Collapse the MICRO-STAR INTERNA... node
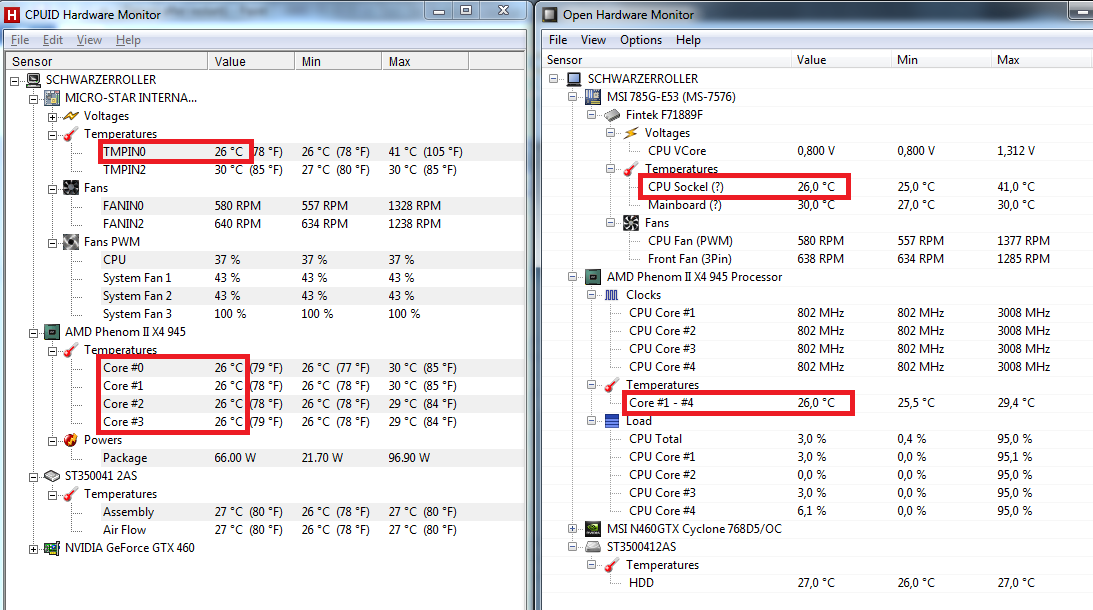Viewport: 1093px width, 610px height. point(33,98)
